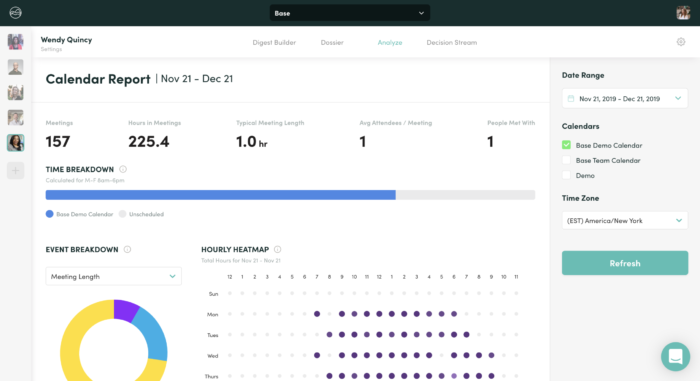Click the Wendy Quincy name
The width and height of the screenshot is (700, 381).
[67, 40]
